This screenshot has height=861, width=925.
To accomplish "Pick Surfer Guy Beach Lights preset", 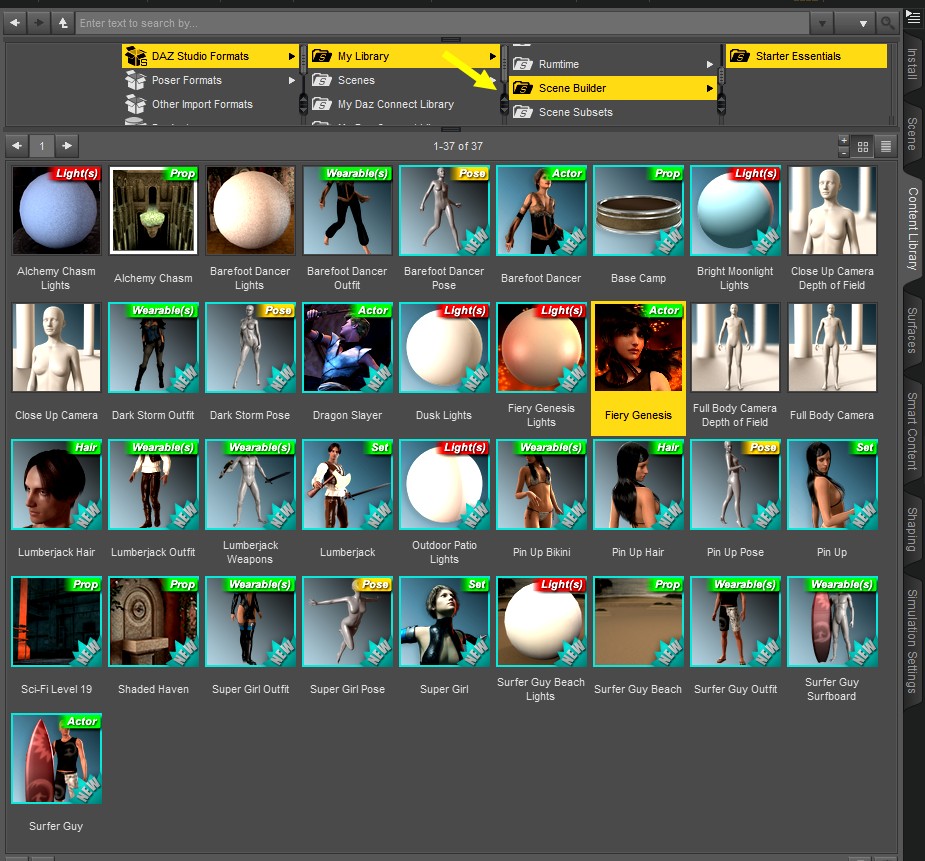I will coord(542,622).
